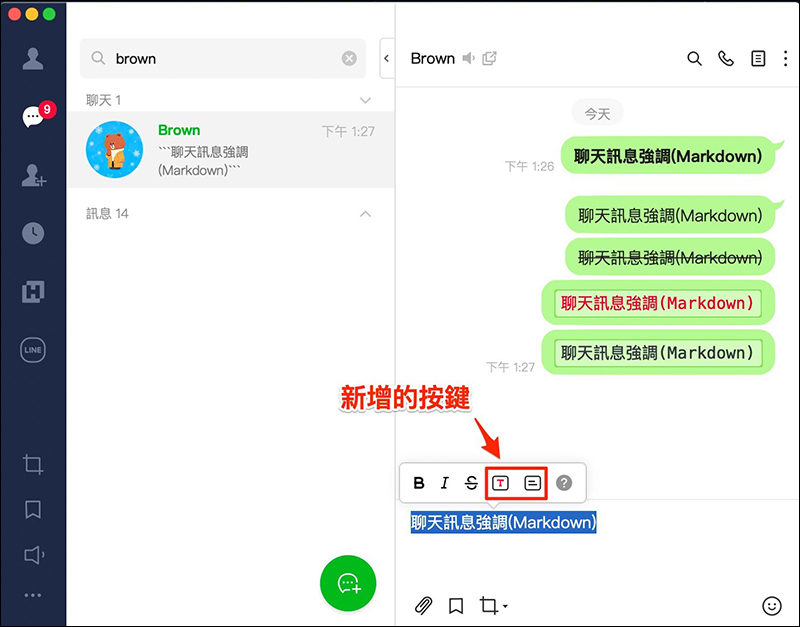Toggle mute next to Brown chat title
800x627 pixels.
click(x=468, y=59)
